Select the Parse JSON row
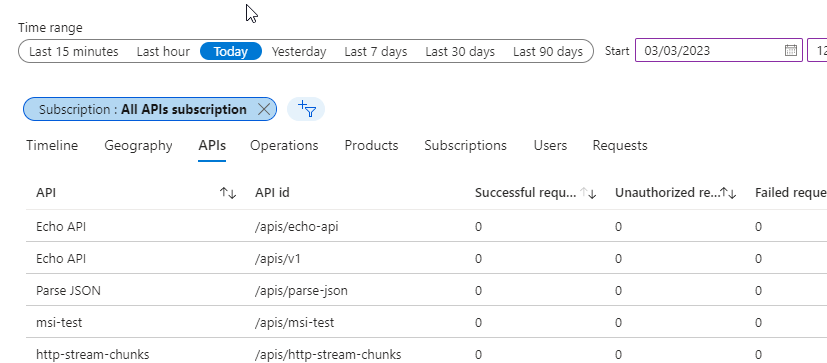 coord(426,291)
